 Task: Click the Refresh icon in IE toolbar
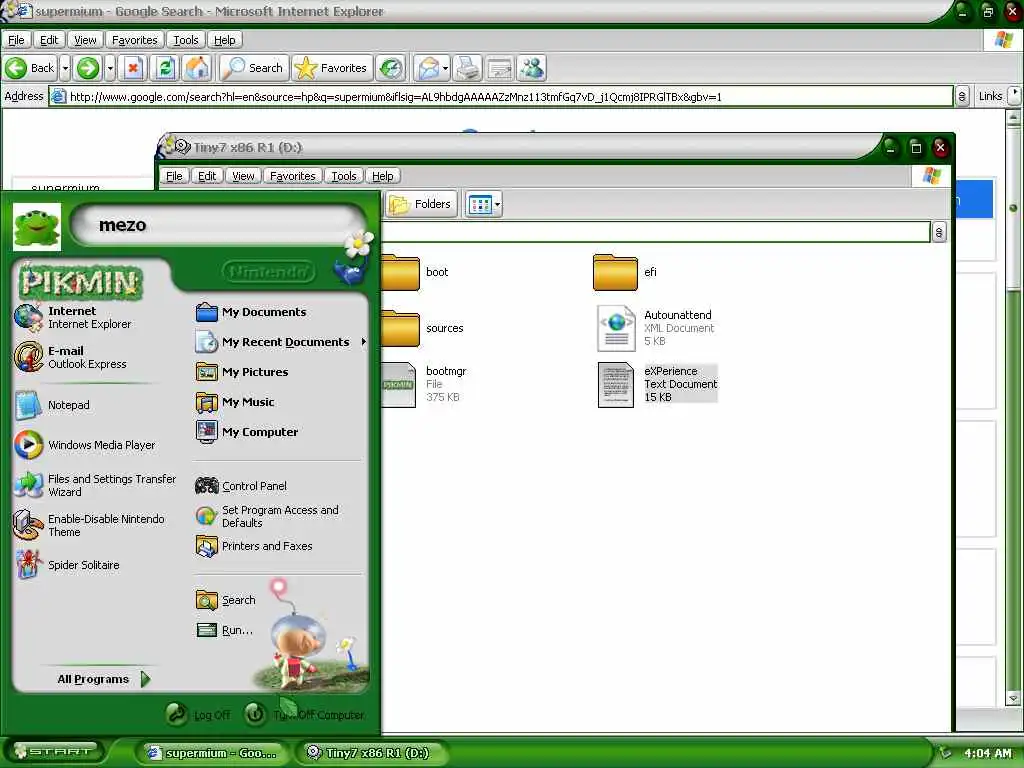tap(165, 68)
